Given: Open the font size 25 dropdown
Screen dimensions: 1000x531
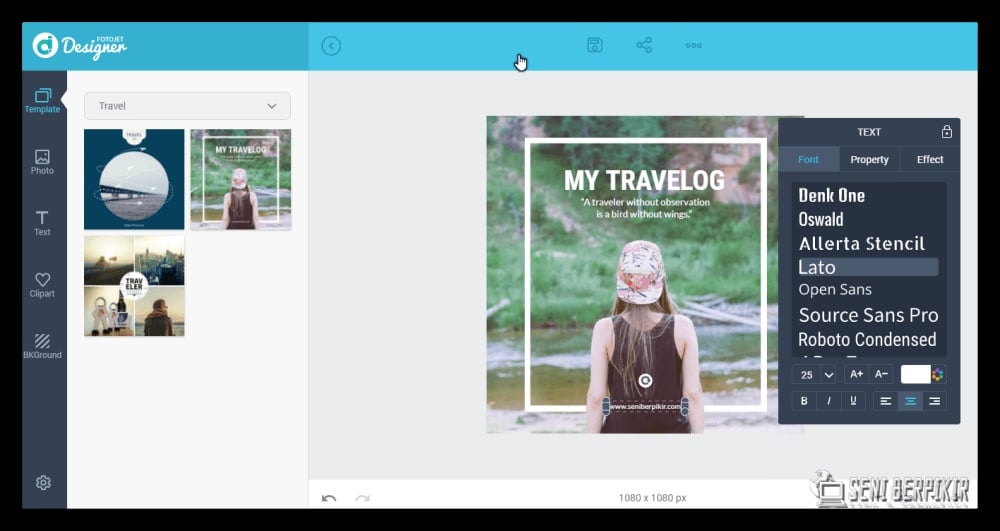Looking at the screenshot, I should click(814, 375).
